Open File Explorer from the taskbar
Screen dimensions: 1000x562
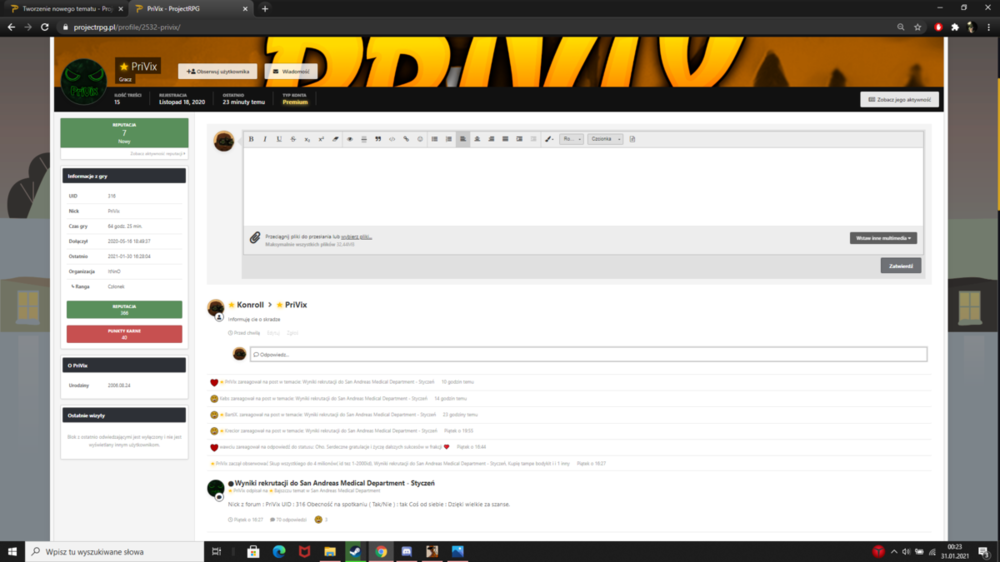[330, 552]
